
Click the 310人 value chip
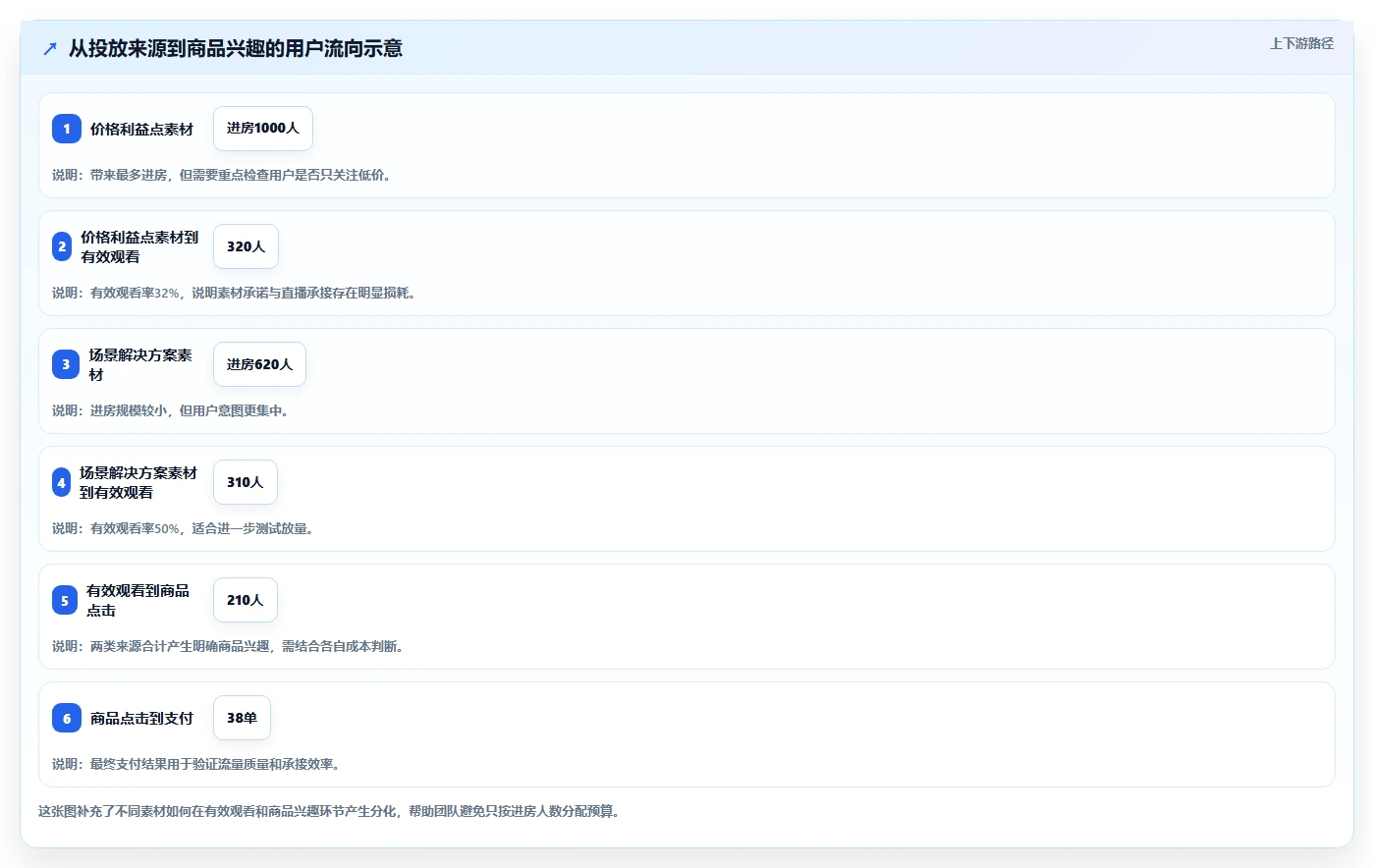[x=246, y=482]
